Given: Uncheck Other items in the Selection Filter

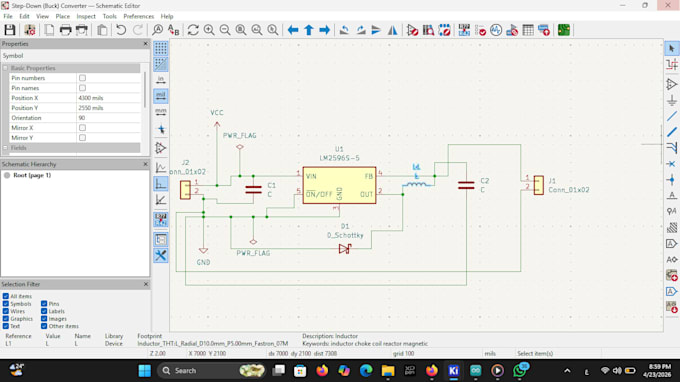Looking at the screenshot, I should pos(44,326).
